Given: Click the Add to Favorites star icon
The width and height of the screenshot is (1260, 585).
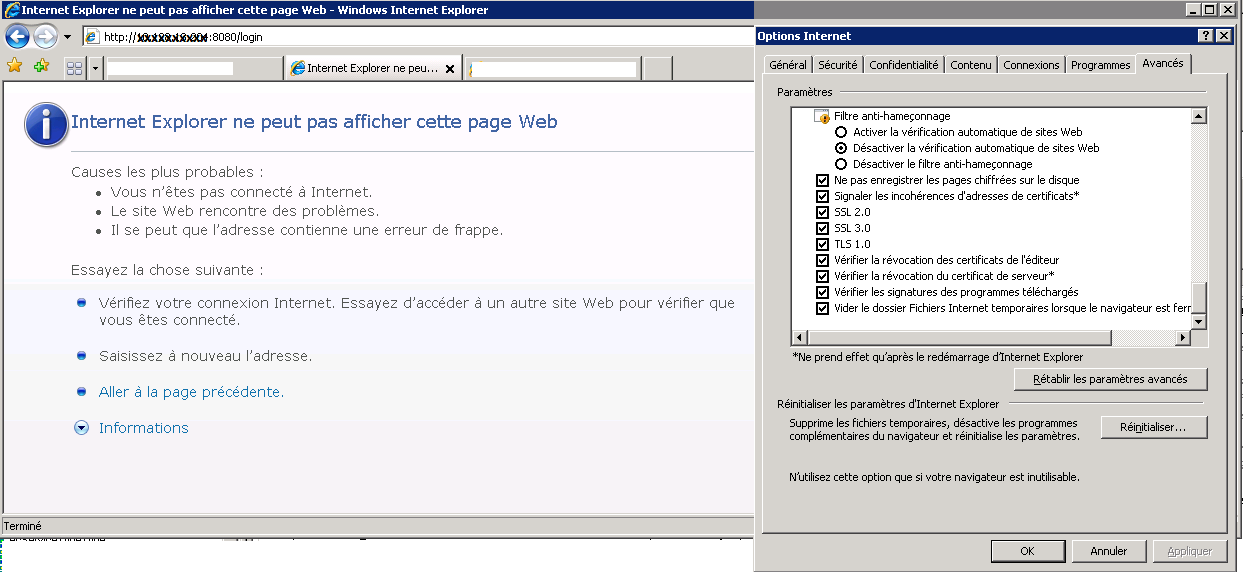Looking at the screenshot, I should [x=41, y=66].
